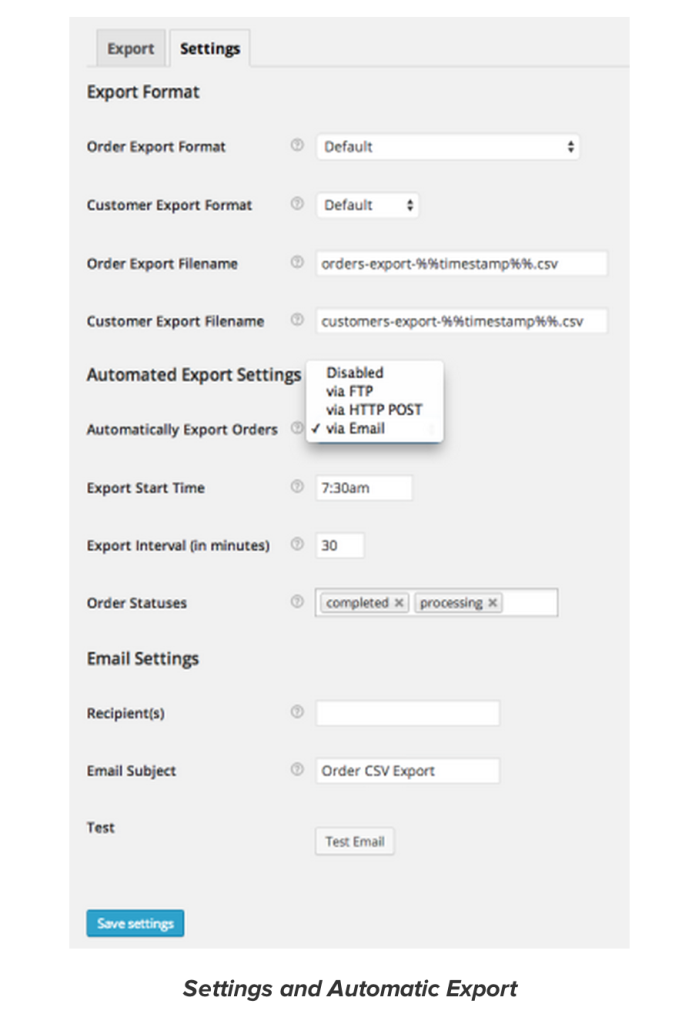This screenshot has height=1024, width=682.
Task: Remove the processing status tag
Action: (x=492, y=602)
